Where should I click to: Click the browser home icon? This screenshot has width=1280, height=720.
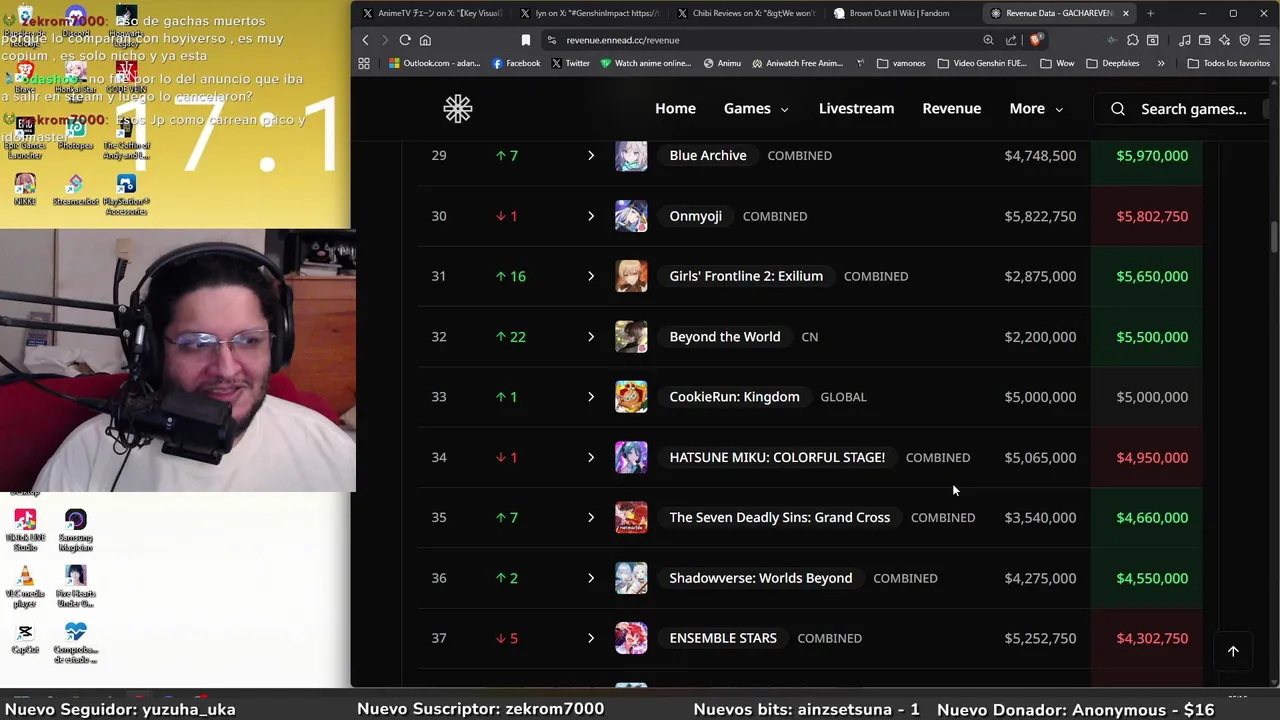pos(425,40)
